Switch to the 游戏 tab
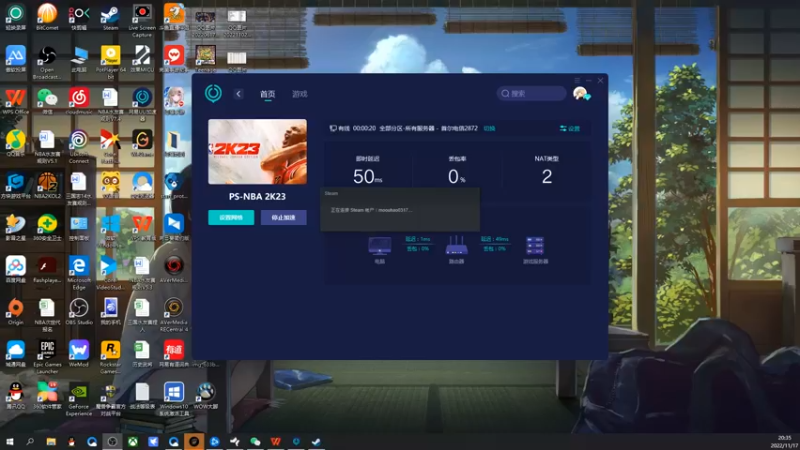 coord(299,94)
